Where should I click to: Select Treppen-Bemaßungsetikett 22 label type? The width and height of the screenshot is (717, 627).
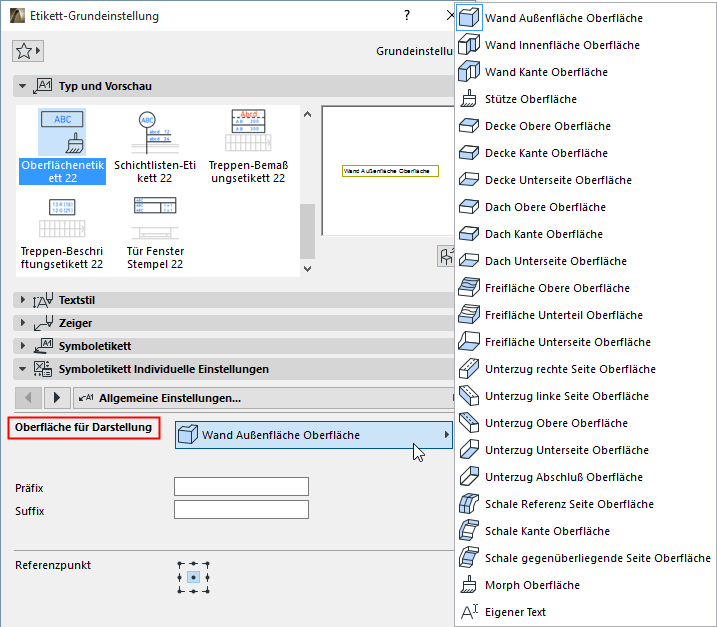(248, 146)
